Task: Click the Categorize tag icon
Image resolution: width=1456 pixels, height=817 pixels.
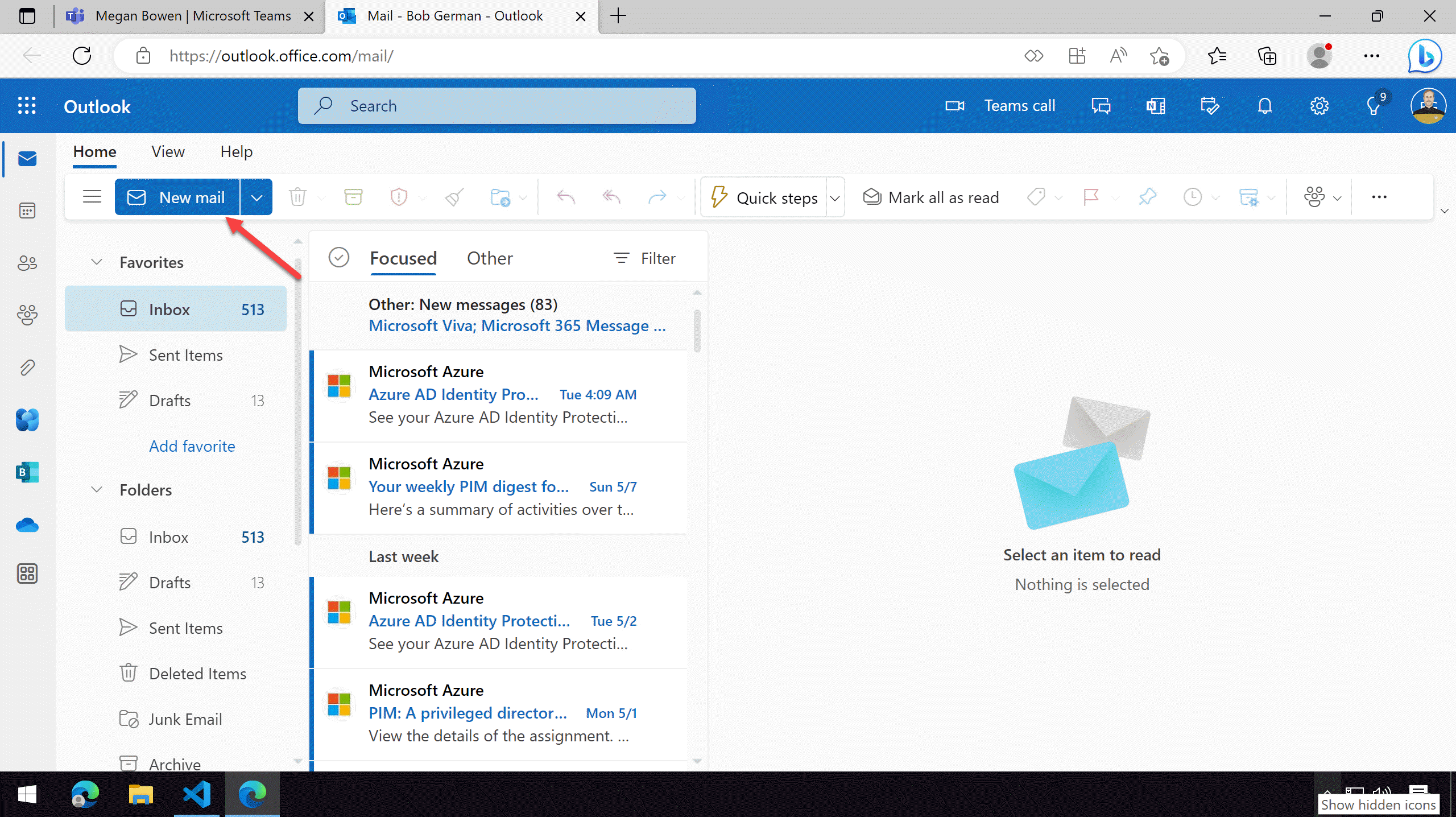Action: tap(1036, 197)
